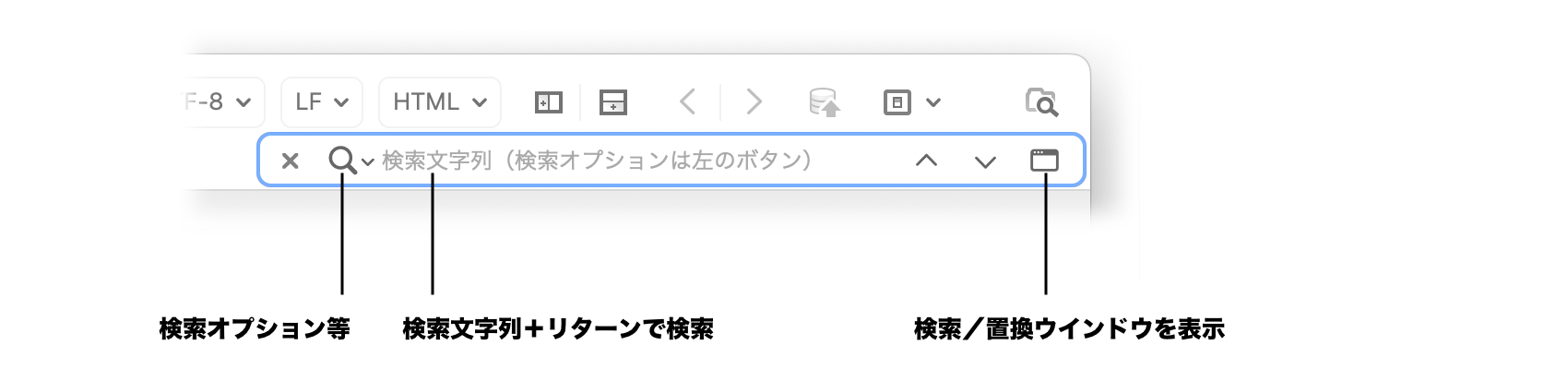Click into the 検索文字列 search field
The width and height of the screenshot is (1568, 369).
click(636, 161)
